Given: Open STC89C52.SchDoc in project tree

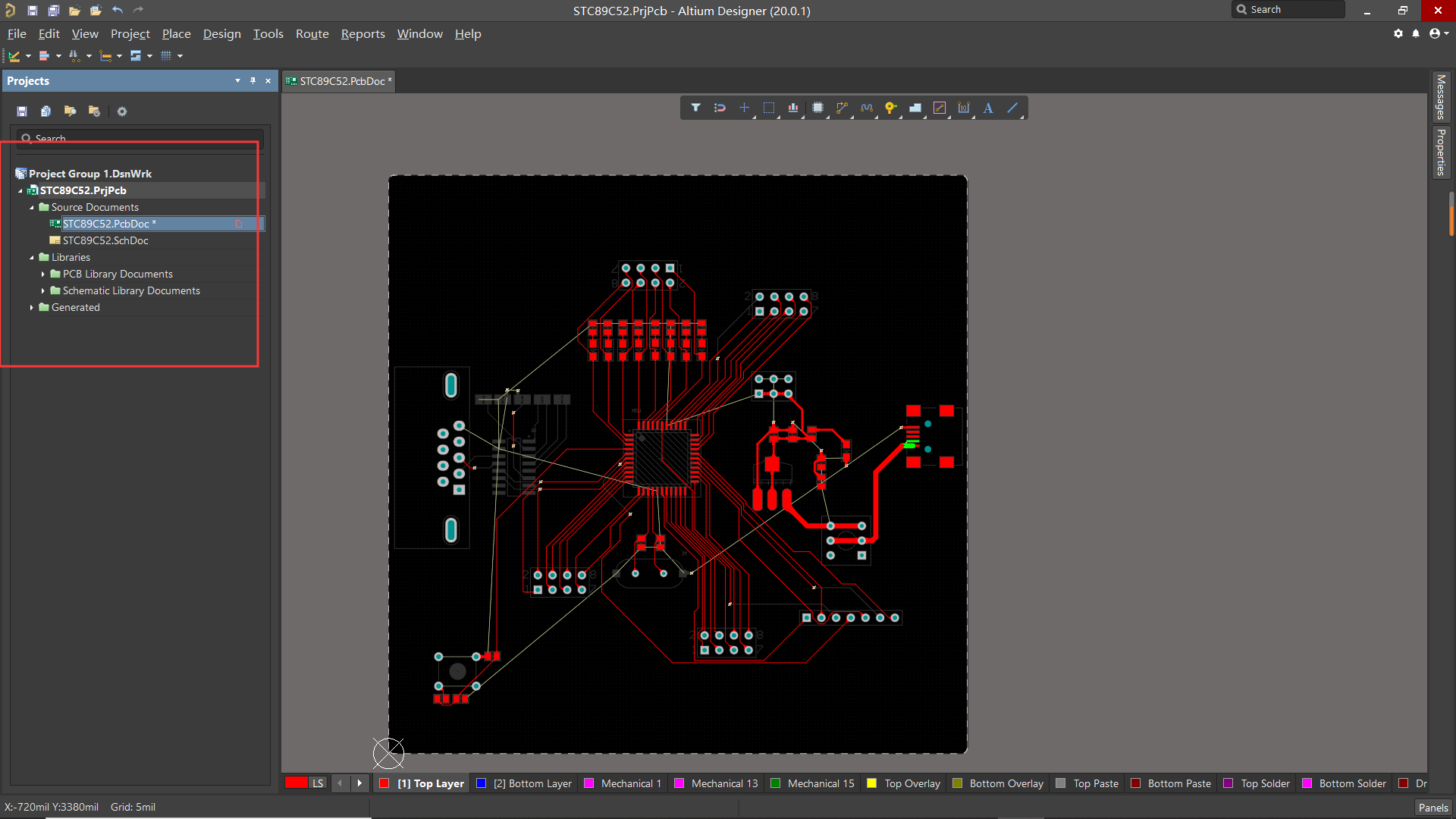Looking at the screenshot, I should (x=105, y=240).
